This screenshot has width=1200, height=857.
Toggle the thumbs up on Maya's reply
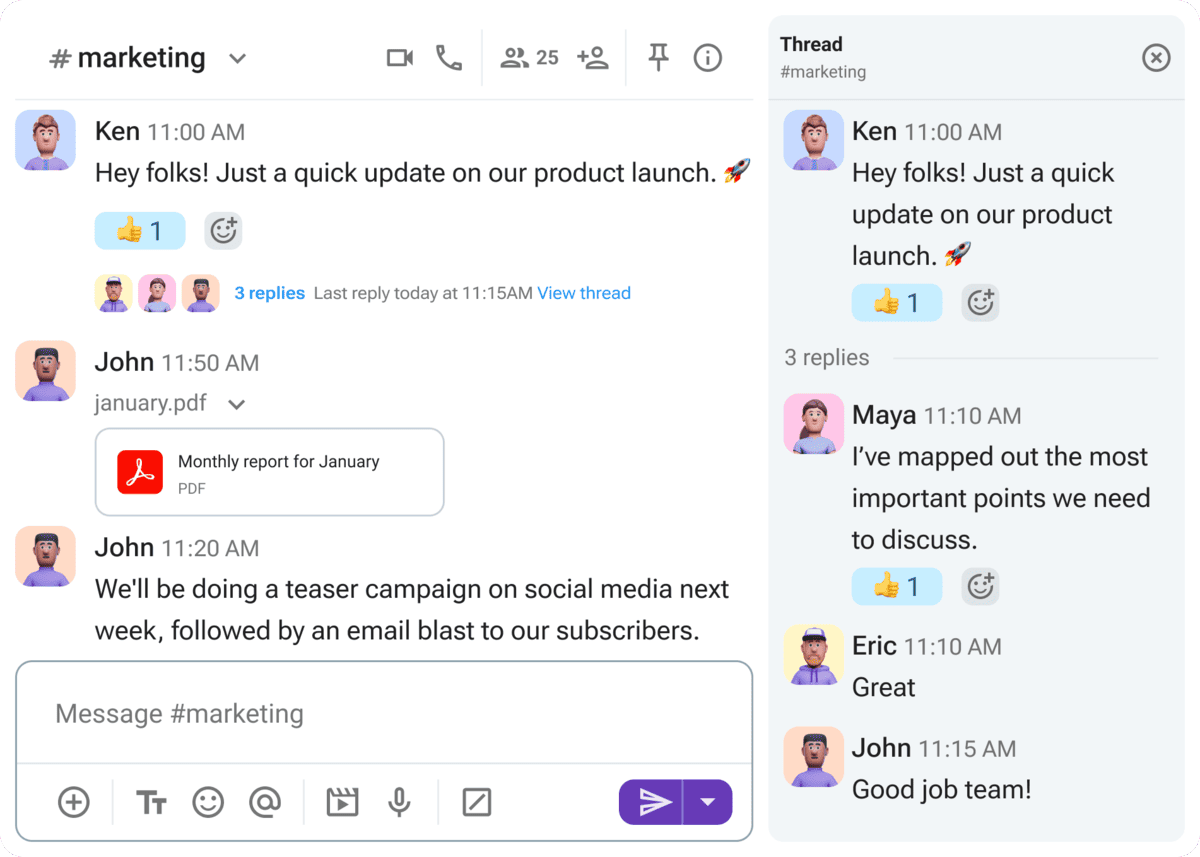tap(897, 586)
